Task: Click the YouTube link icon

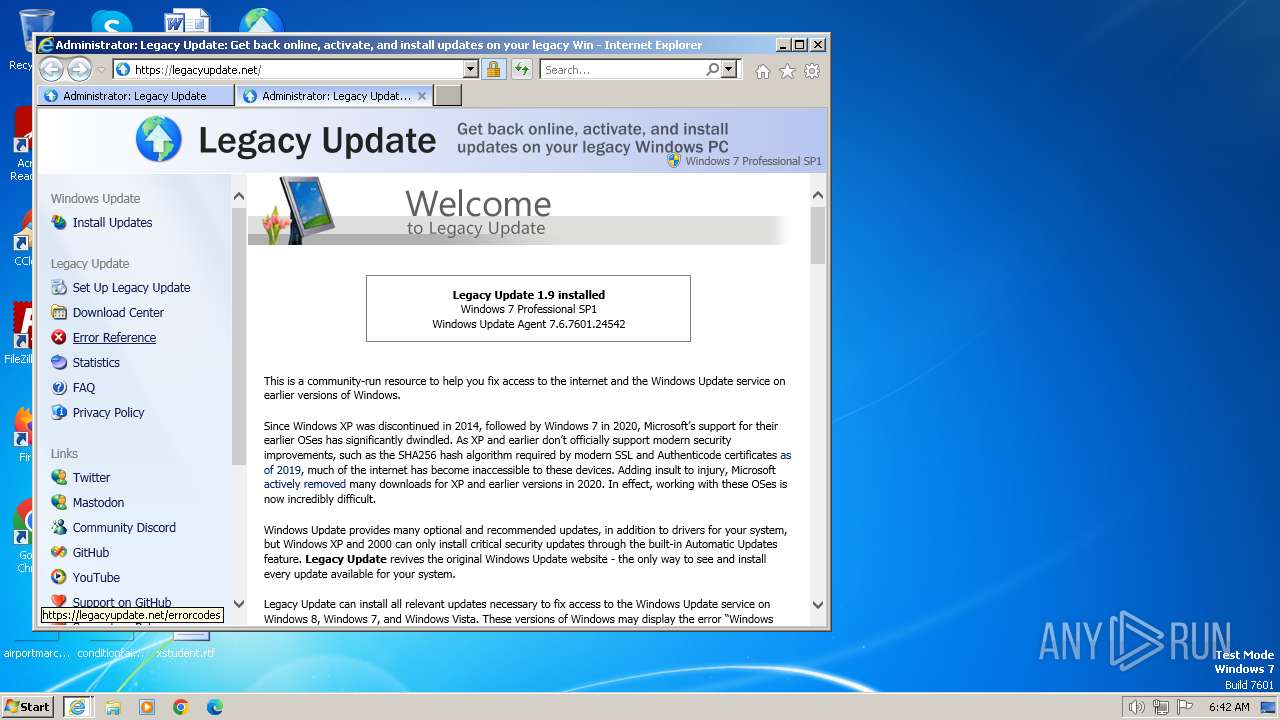Action: coord(59,577)
